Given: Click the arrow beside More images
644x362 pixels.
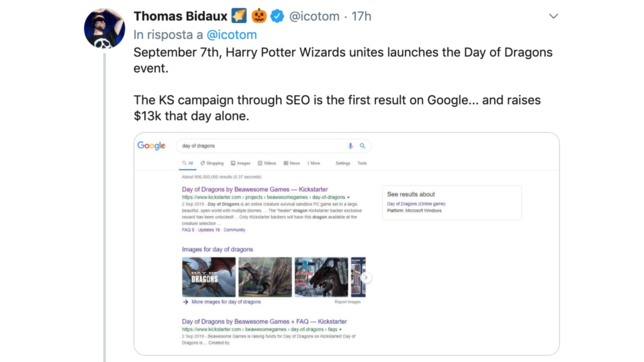Looking at the screenshot, I should pos(185,302).
